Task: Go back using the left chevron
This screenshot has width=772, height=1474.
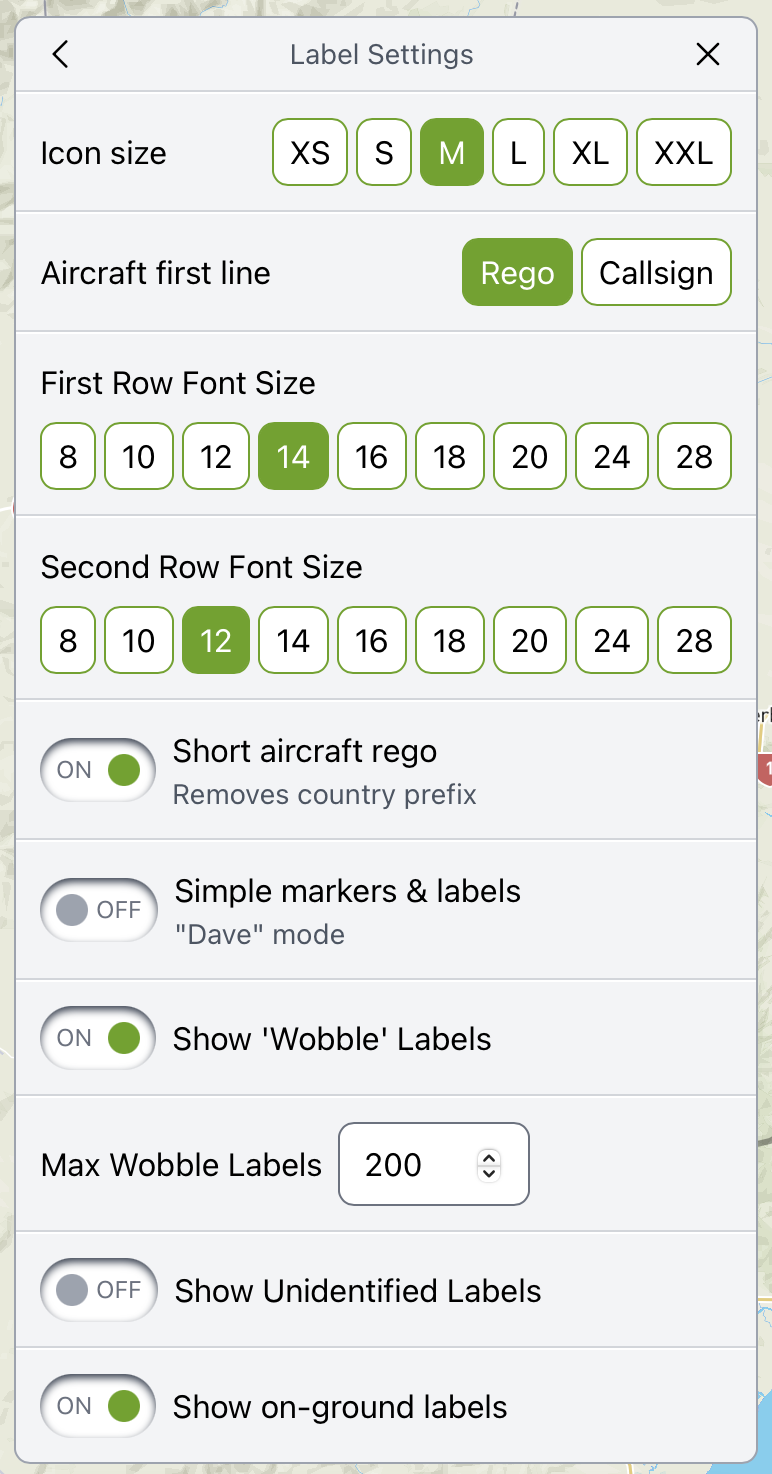Action: pyautogui.click(x=61, y=55)
